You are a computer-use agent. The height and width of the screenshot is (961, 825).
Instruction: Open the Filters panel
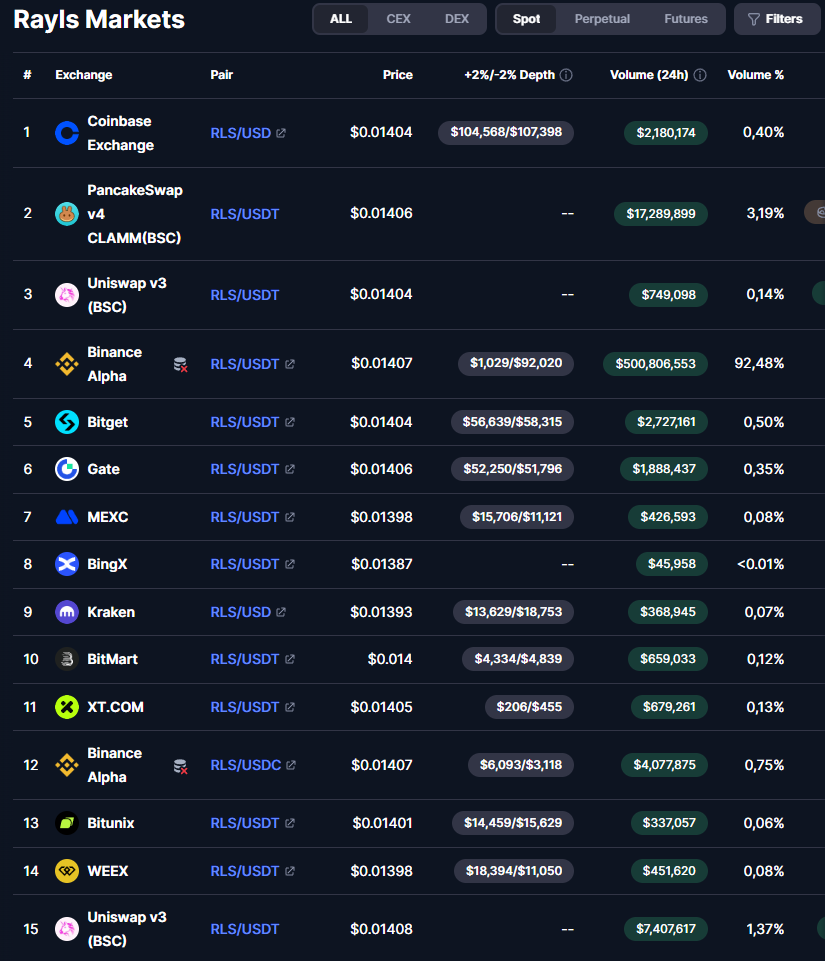[x=777, y=18]
